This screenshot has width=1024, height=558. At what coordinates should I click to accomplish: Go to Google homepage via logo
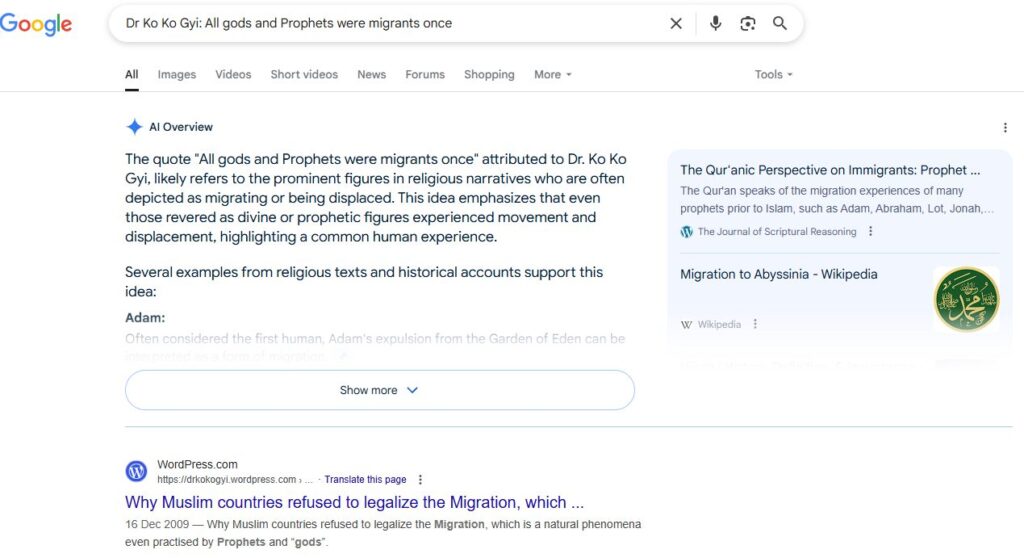(36, 24)
